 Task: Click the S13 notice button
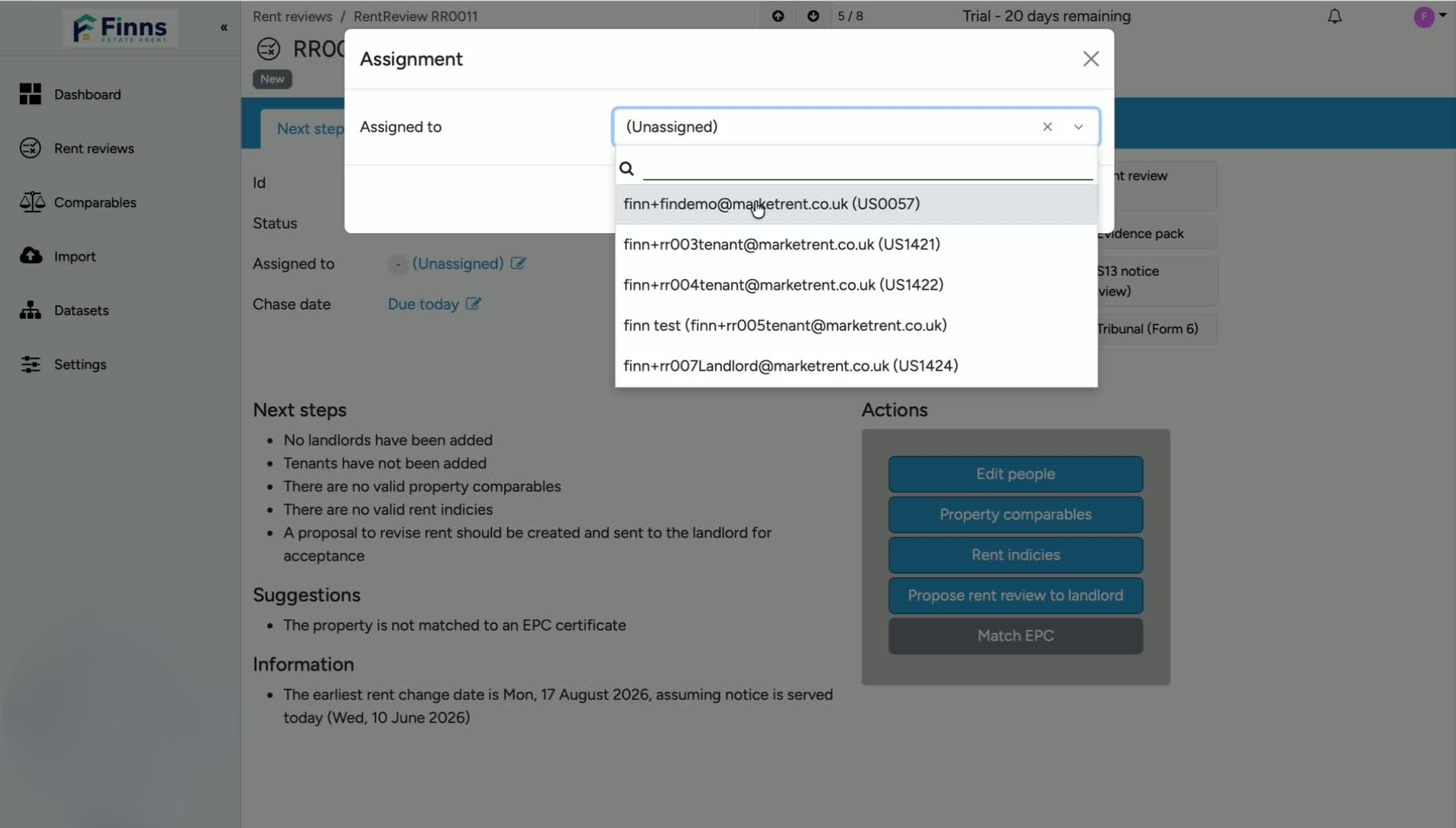pos(1157,281)
